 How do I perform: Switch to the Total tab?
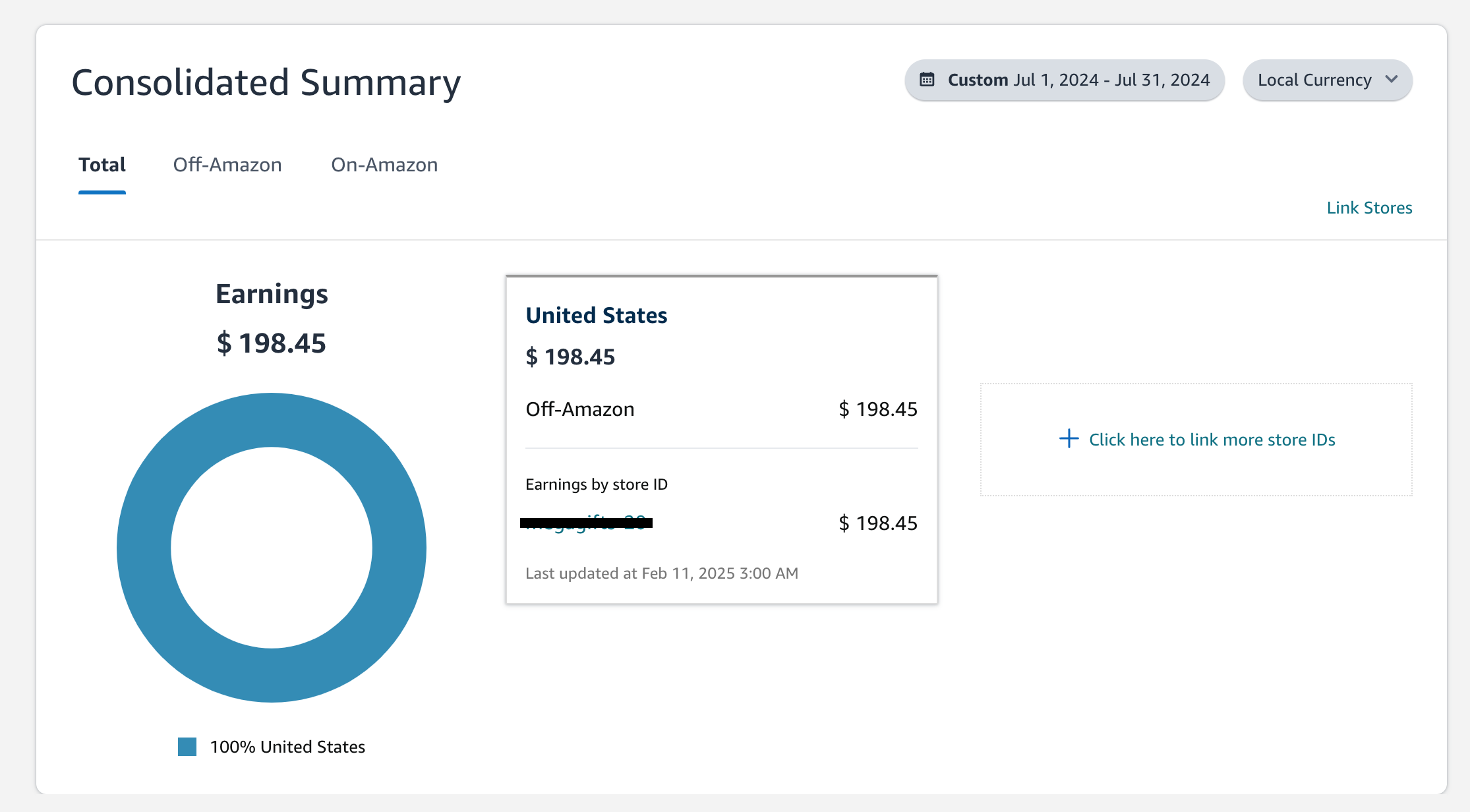pos(102,165)
